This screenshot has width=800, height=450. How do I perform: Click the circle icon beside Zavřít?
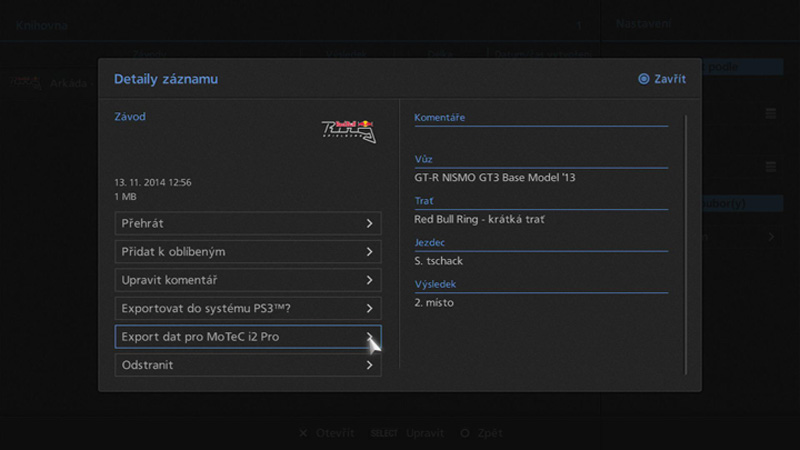point(643,79)
